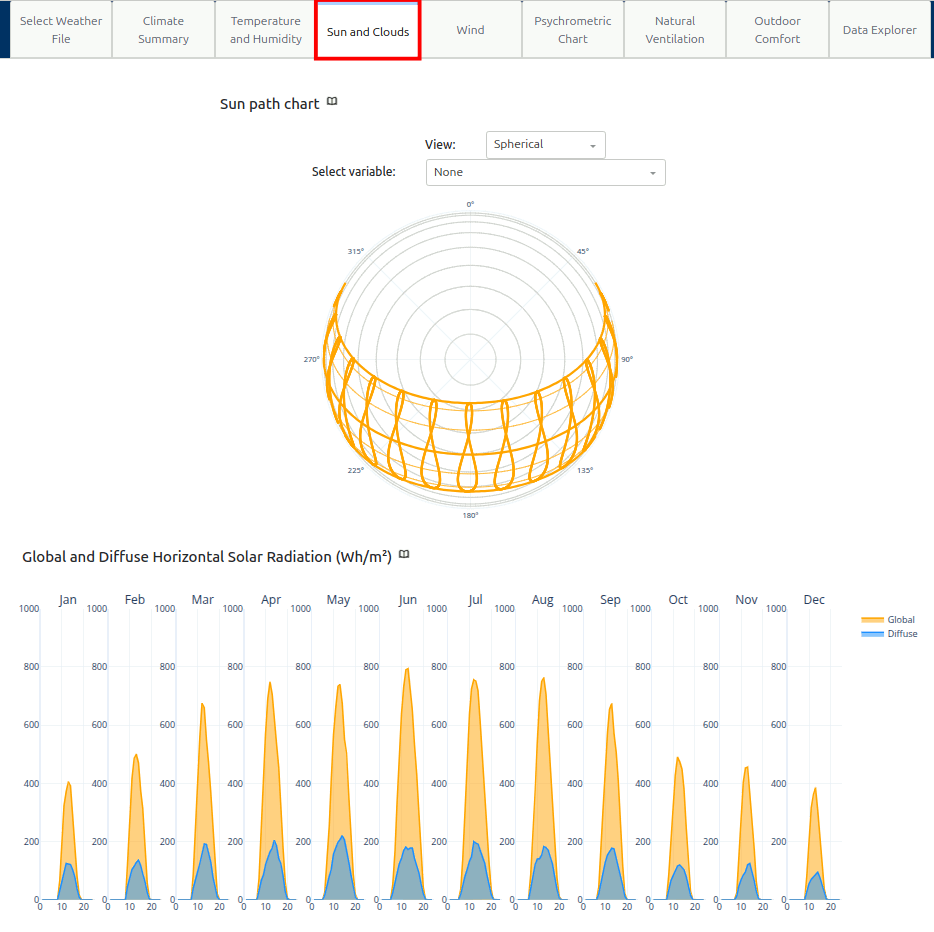Open the Psychrometric Chart tab
934x932 pixels.
(x=573, y=30)
